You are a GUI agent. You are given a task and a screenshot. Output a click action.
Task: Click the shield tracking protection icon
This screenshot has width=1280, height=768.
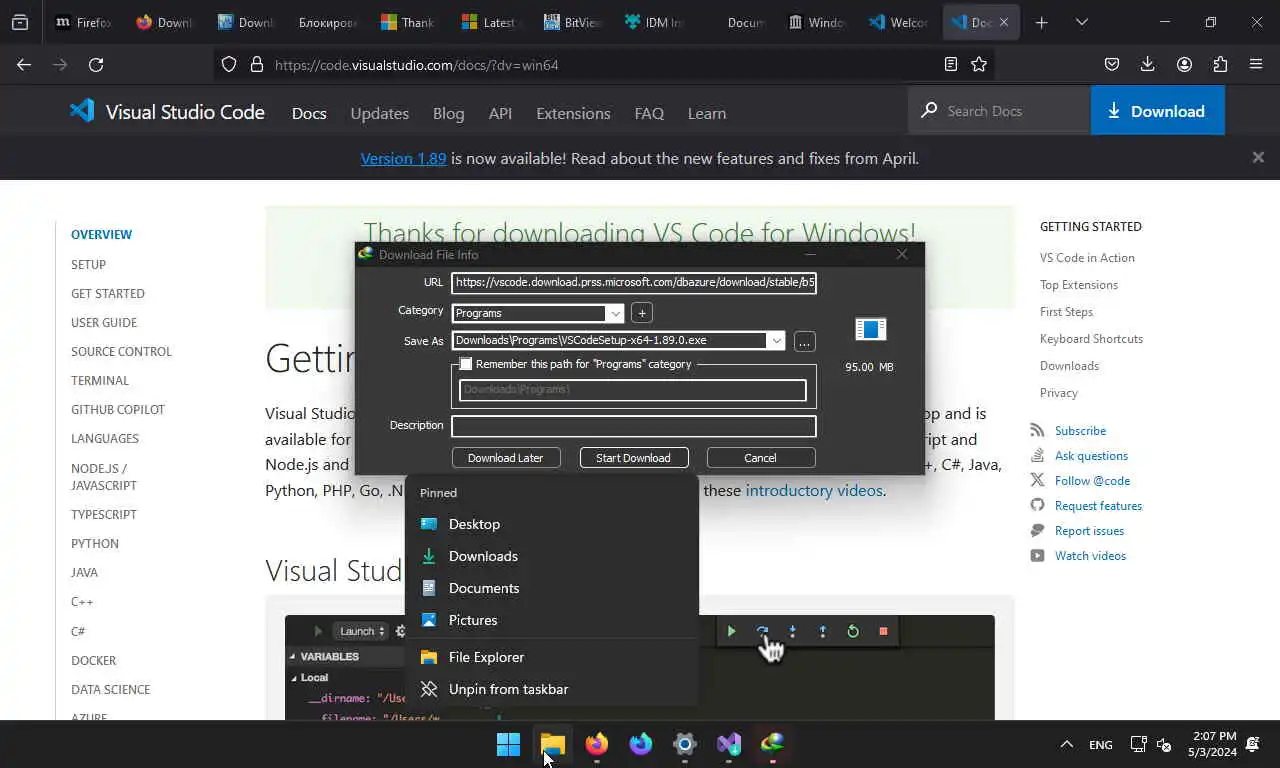pos(229,64)
